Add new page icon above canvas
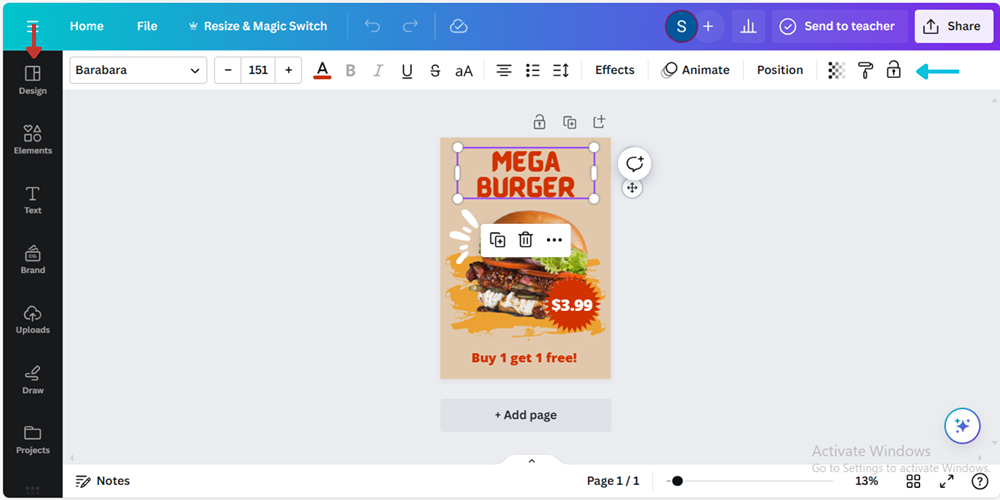This screenshot has height=500, width=1000. point(599,121)
